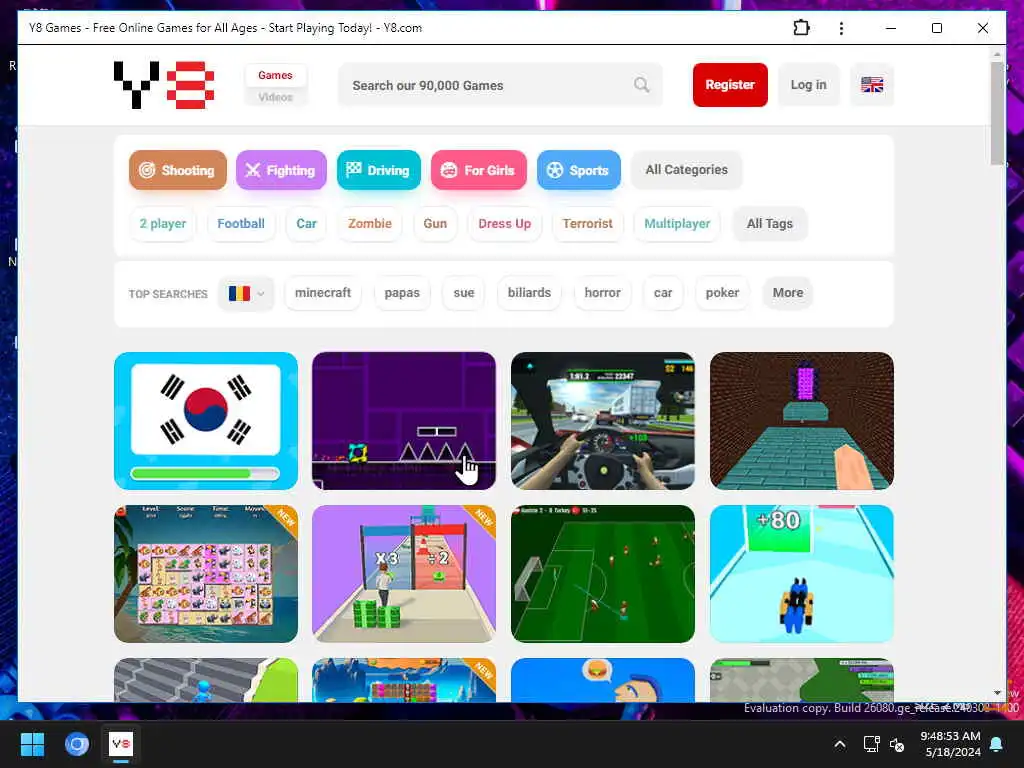Image resolution: width=1024 pixels, height=768 pixels.
Task: Open the money stack runner game thumbnail
Action: [404, 573]
